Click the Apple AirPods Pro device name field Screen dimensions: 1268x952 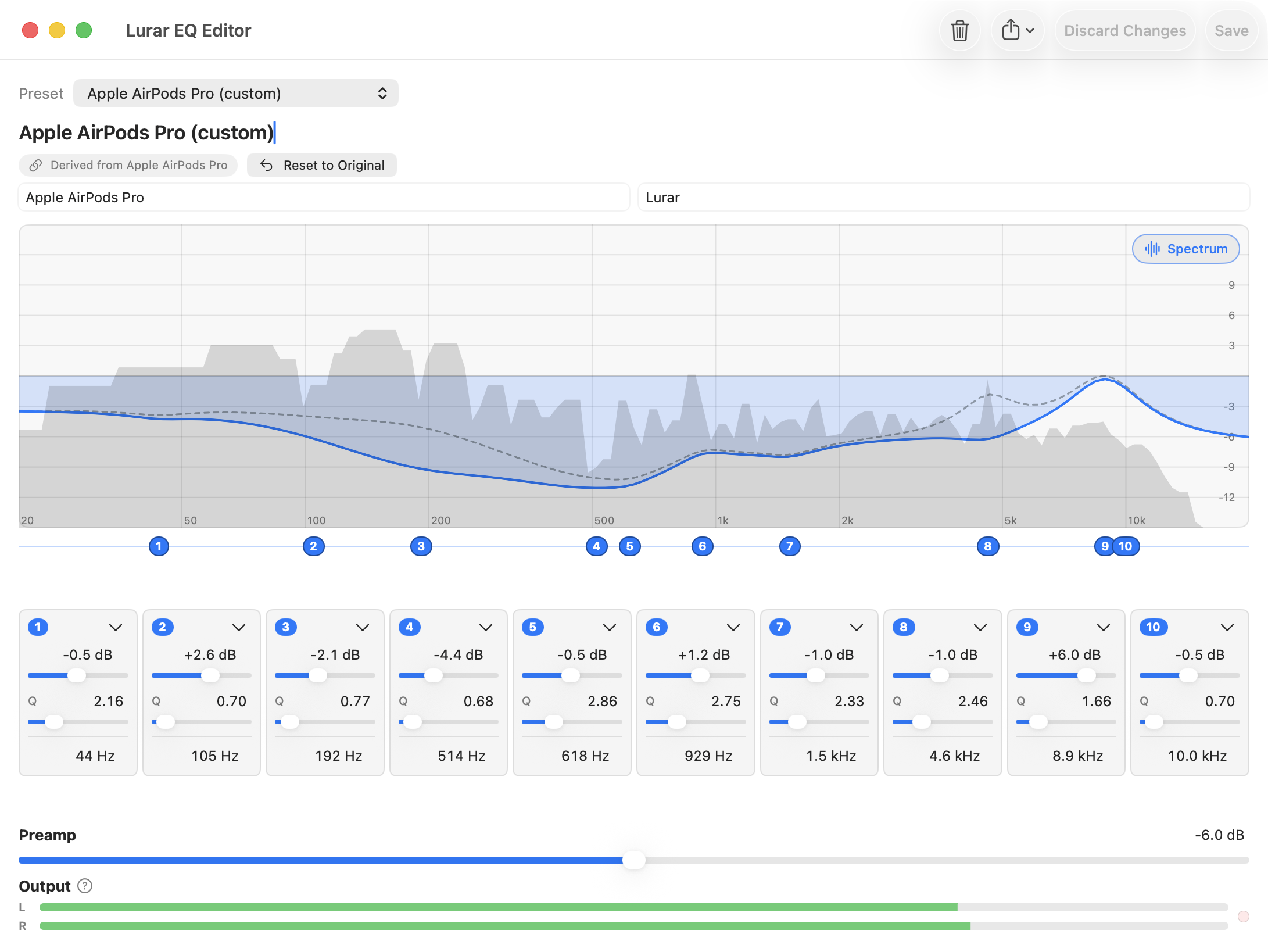pos(324,198)
